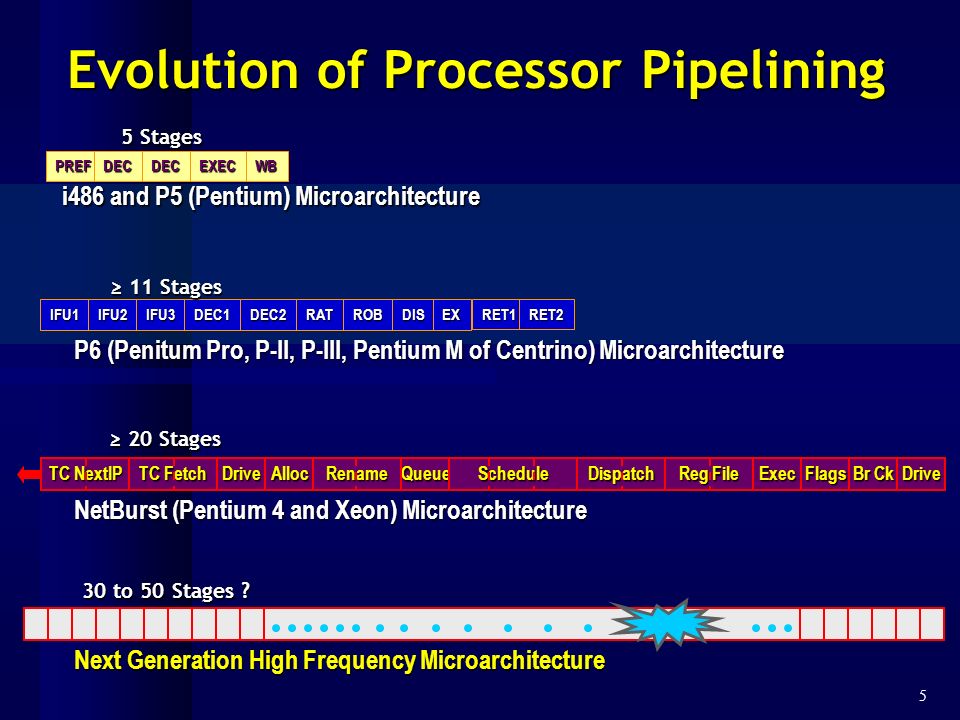This screenshot has height=720, width=960.
Task: Click the '≥ 11 Stages' label
Action: click(x=166, y=287)
